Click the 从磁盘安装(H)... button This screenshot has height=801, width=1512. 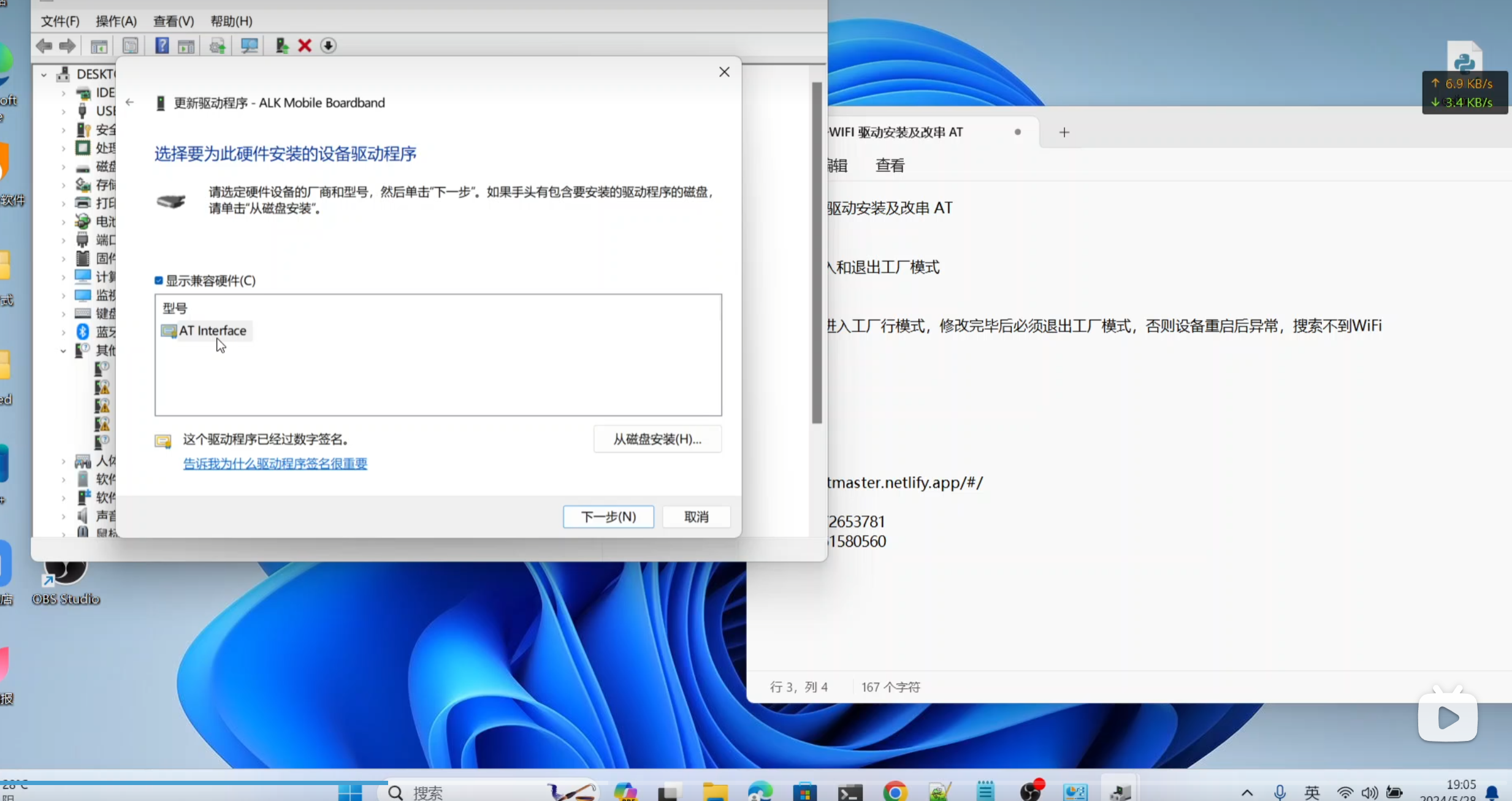(657, 439)
